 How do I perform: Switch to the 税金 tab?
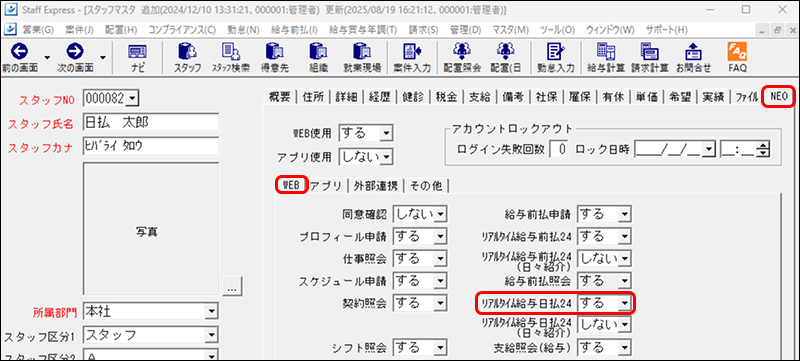tap(446, 96)
